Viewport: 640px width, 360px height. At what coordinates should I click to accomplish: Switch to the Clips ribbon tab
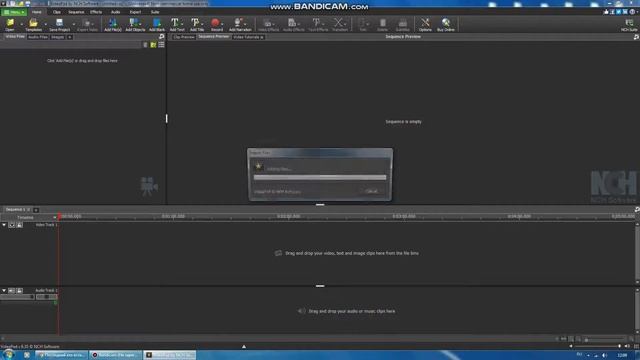point(57,12)
